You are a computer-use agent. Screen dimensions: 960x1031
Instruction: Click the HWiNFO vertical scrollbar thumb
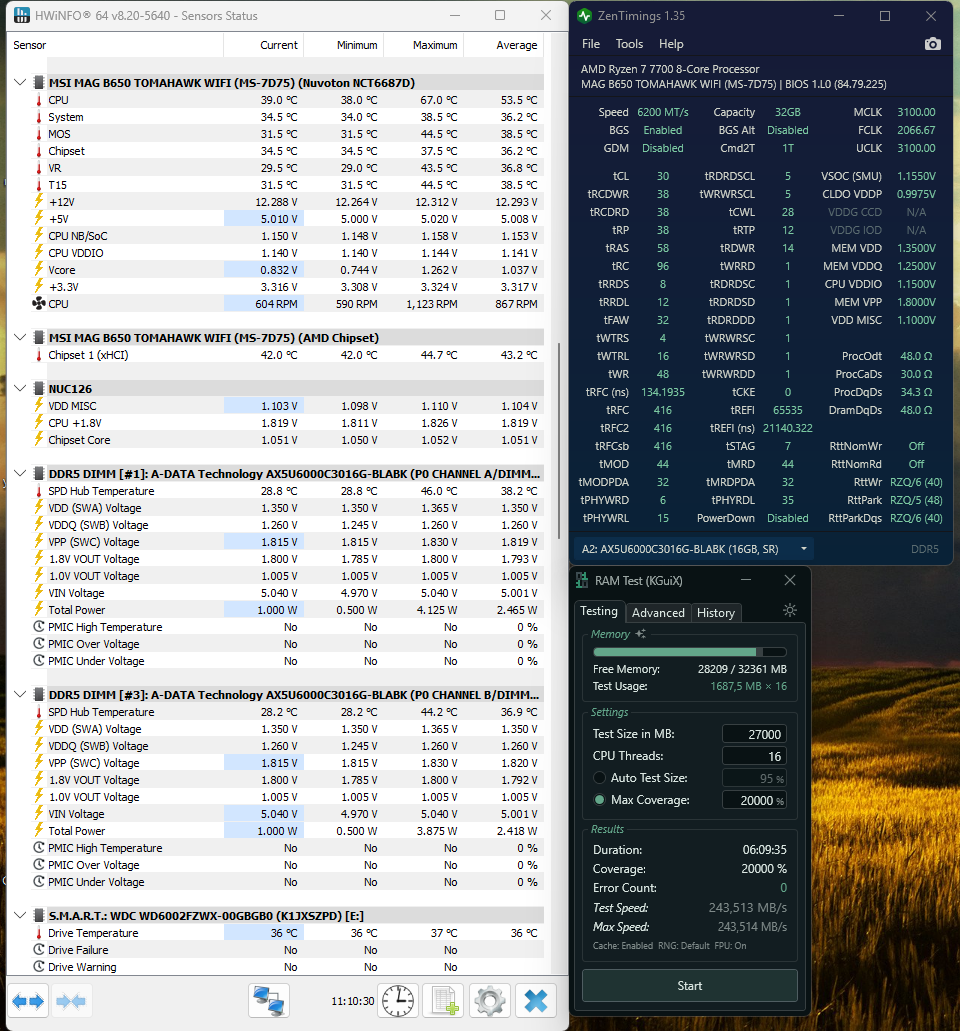pyautogui.click(x=559, y=441)
